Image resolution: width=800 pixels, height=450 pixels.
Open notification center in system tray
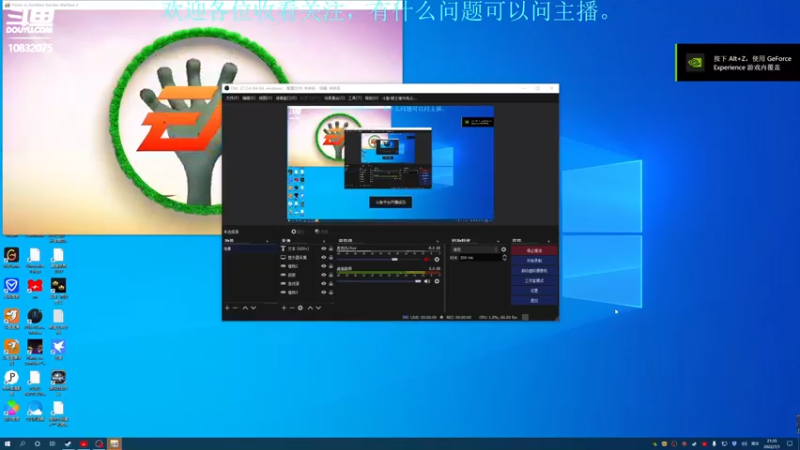[x=789, y=444]
